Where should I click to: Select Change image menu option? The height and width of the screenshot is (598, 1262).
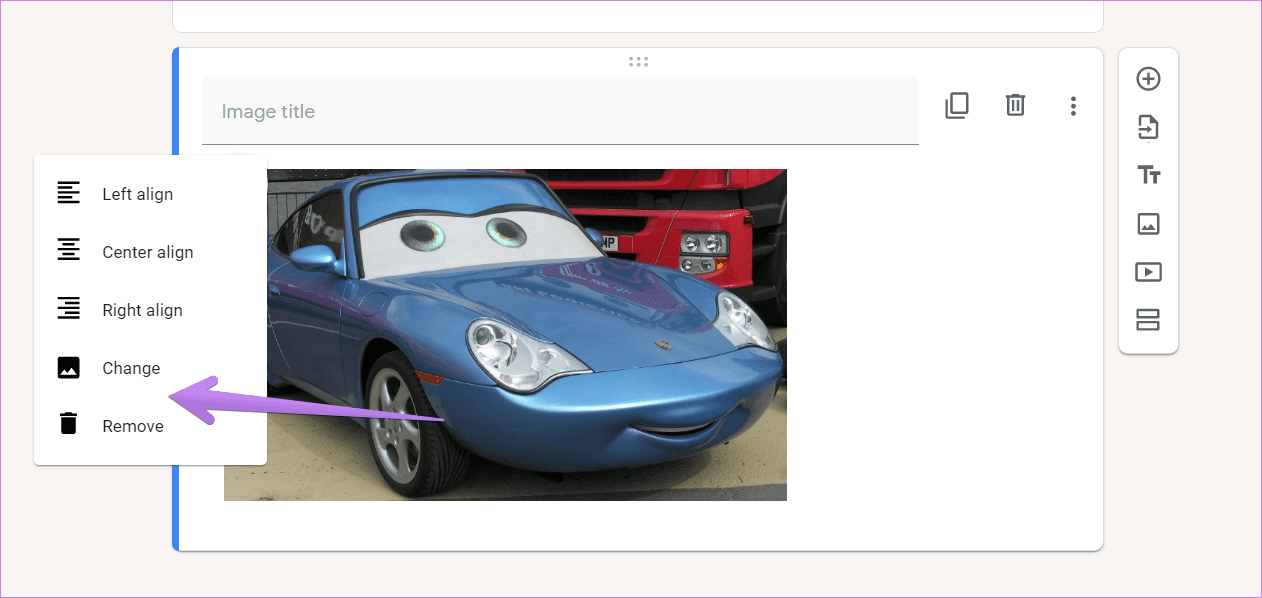click(x=150, y=368)
